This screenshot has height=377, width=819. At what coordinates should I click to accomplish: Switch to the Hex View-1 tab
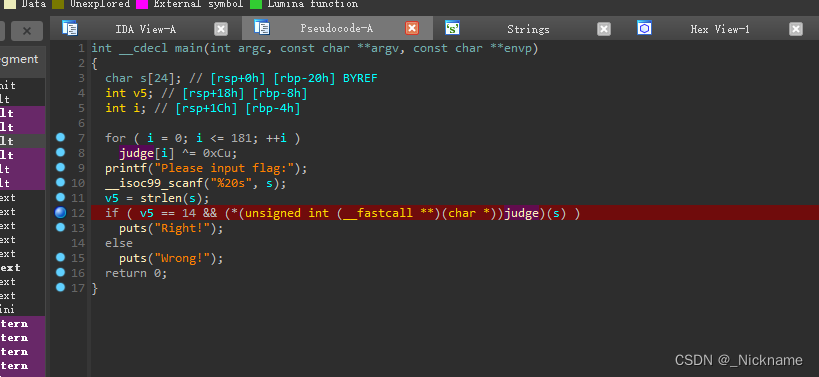(x=720, y=29)
